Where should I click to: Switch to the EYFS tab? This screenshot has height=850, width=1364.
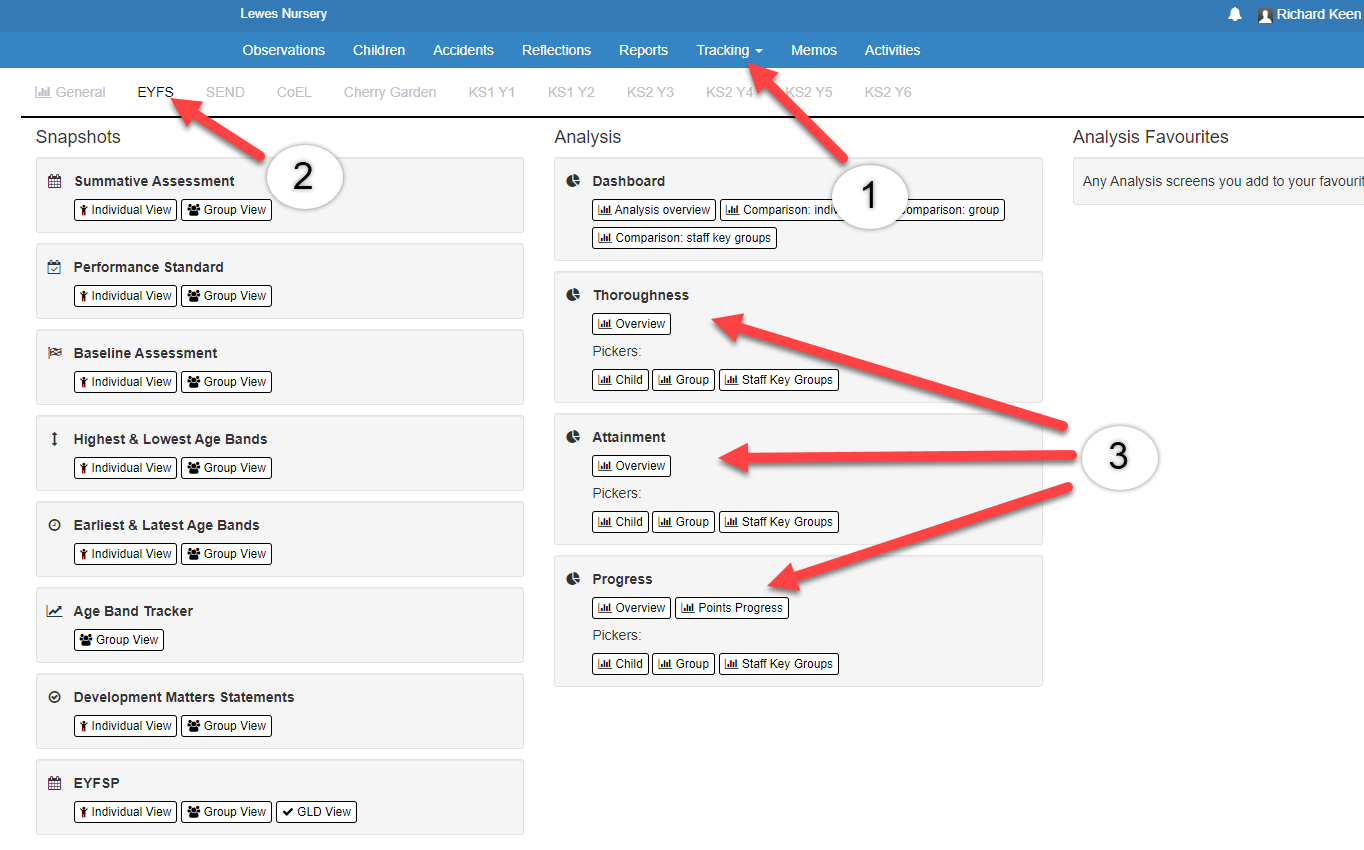(155, 92)
